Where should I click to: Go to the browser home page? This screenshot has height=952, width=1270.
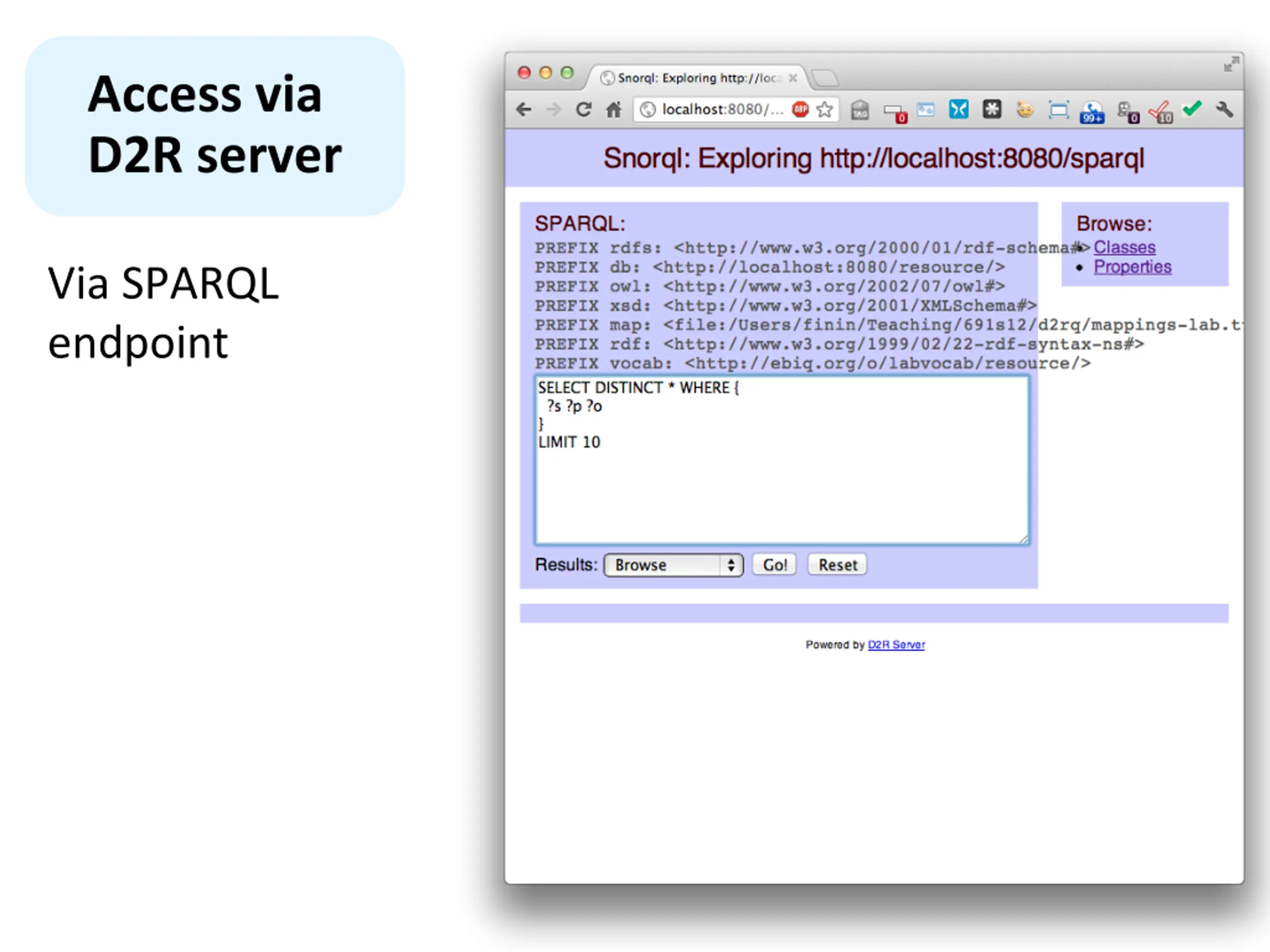click(x=613, y=109)
